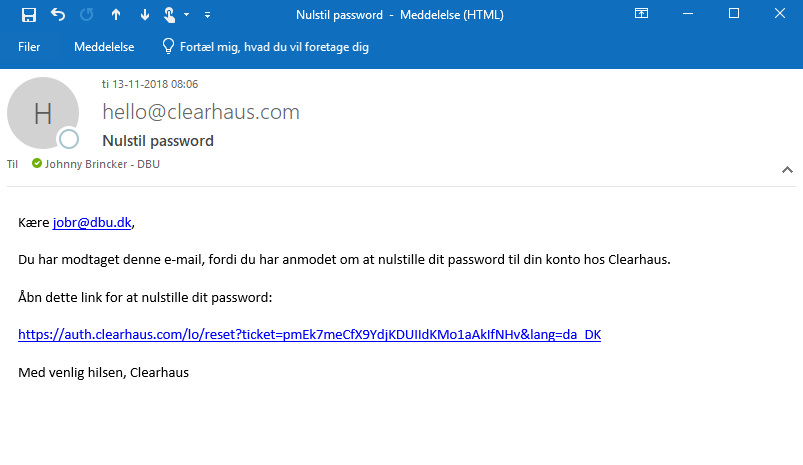The width and height of the screenshot is (803, 465).
Task: Open the Customize Quick Access Toolbar dropdown
Action: point(207,15)
